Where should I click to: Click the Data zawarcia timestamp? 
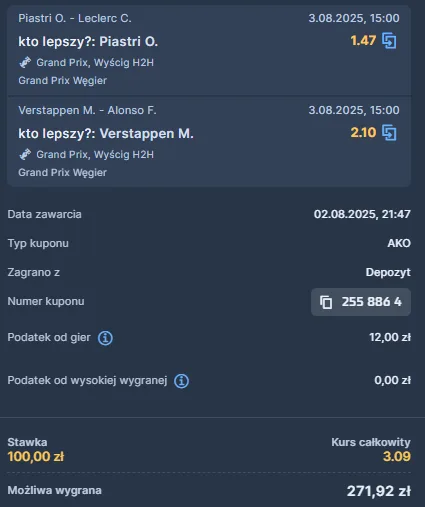(x=362, y=214)
